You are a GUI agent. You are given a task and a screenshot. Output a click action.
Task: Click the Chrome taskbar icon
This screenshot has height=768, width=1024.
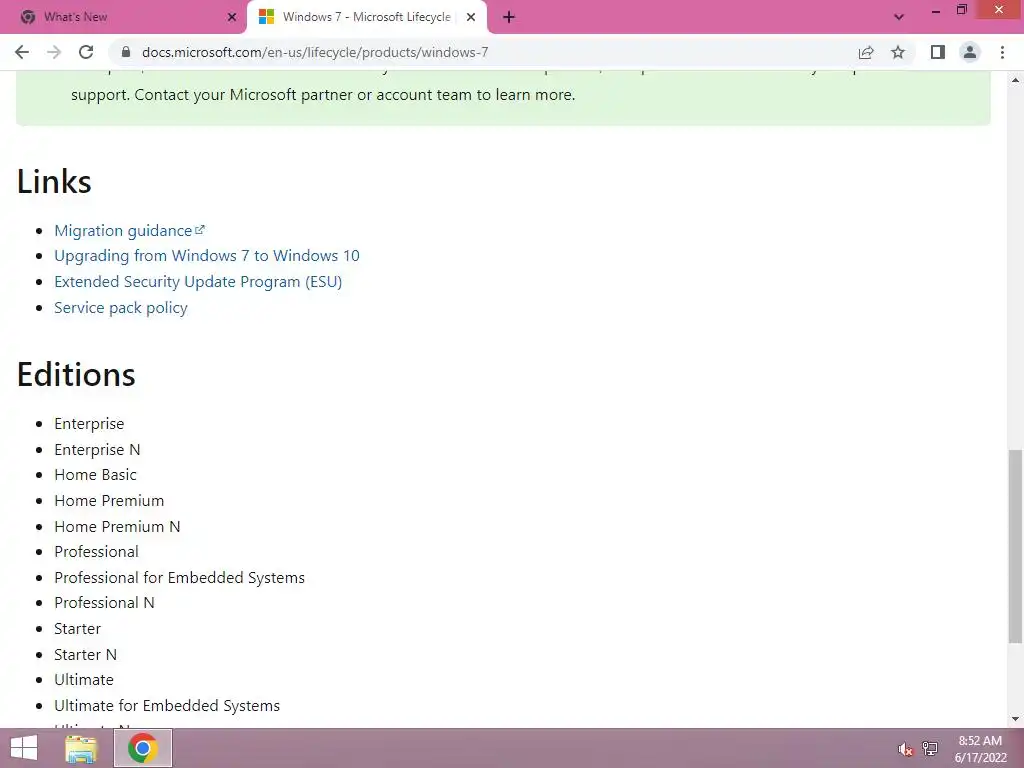143,748
